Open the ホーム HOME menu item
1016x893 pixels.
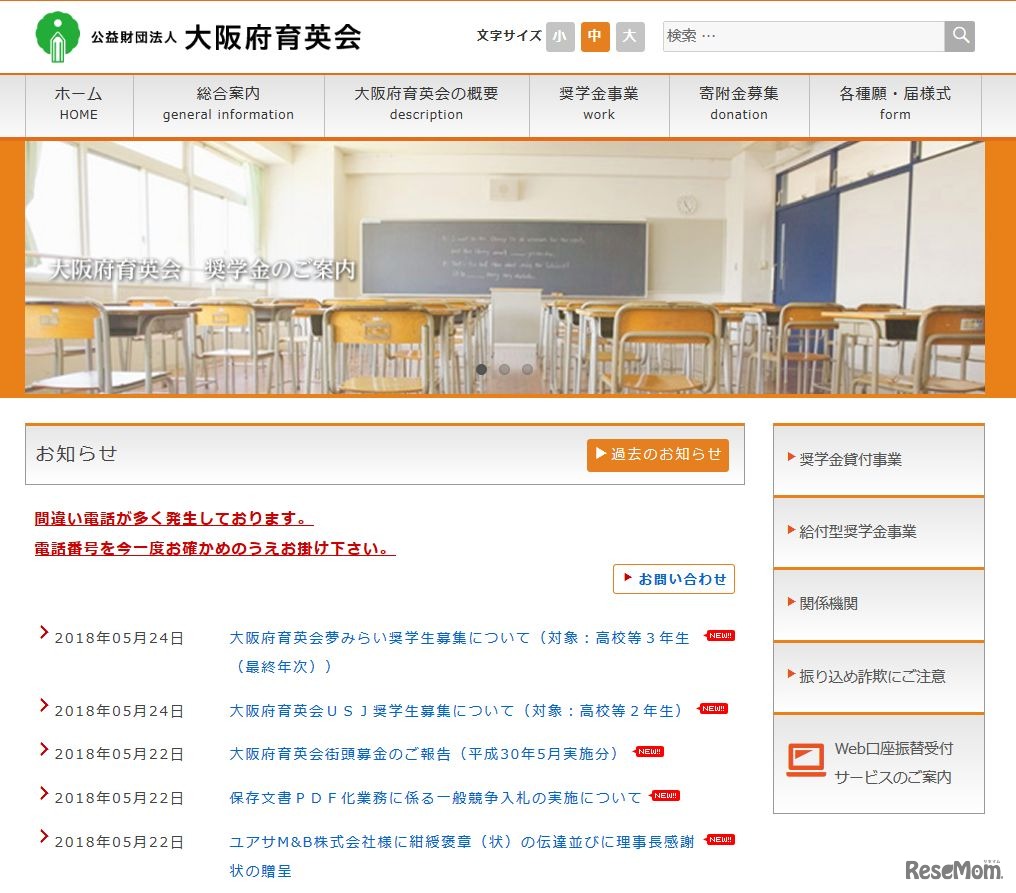tap(79, 103)
